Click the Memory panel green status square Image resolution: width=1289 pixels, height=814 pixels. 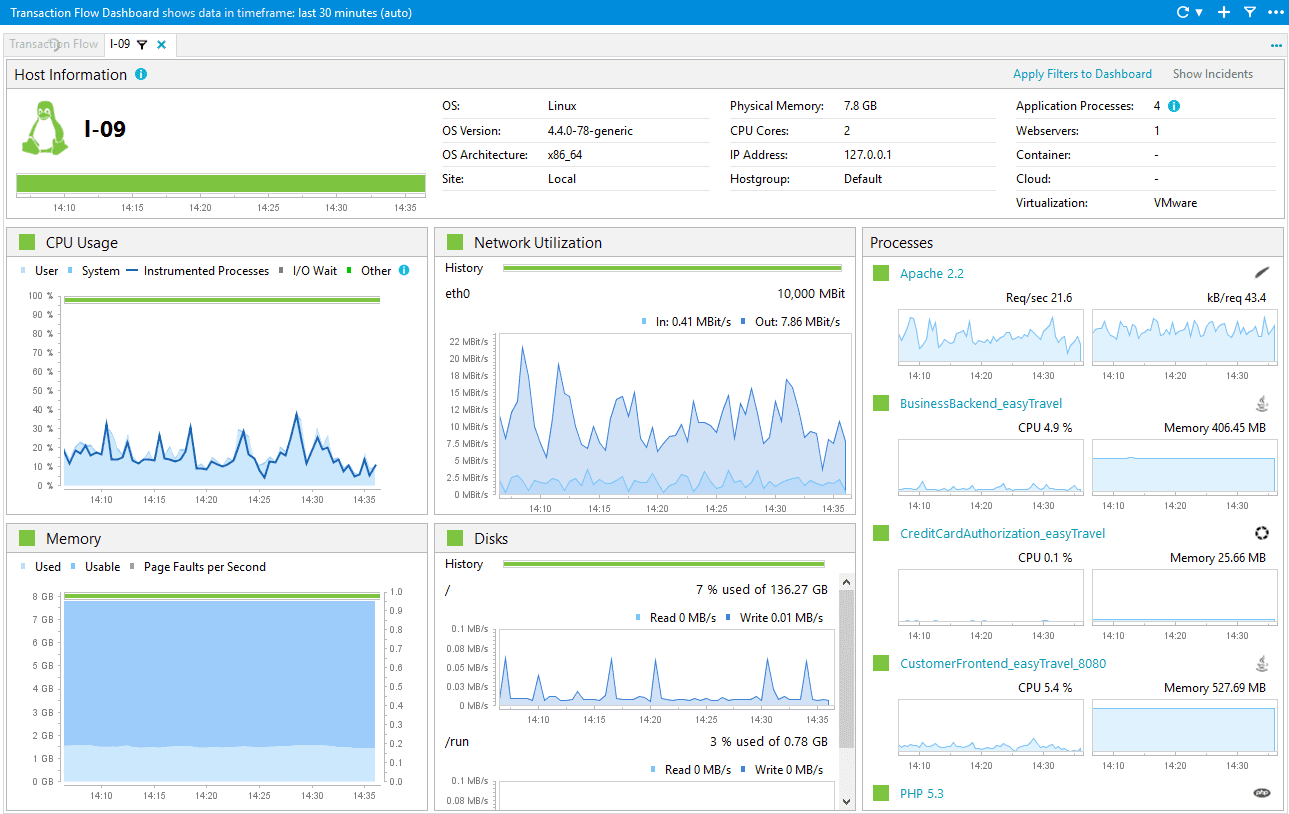tap(27, 538)
